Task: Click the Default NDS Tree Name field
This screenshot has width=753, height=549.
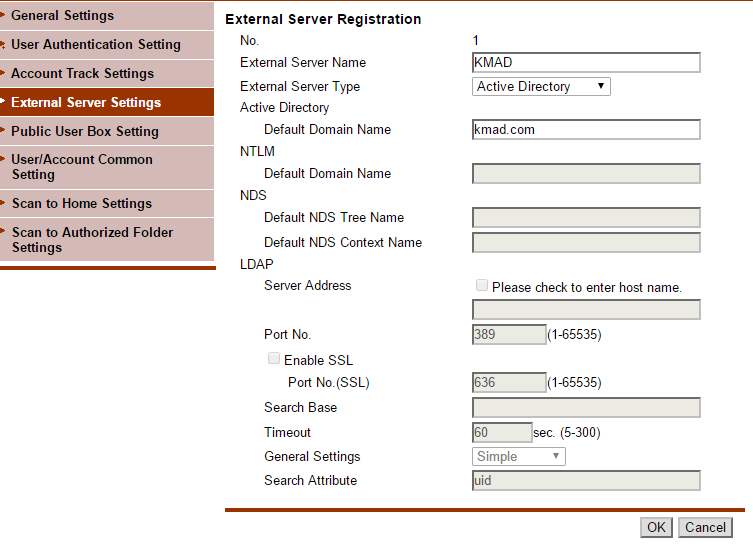Action: coord(586,218)
